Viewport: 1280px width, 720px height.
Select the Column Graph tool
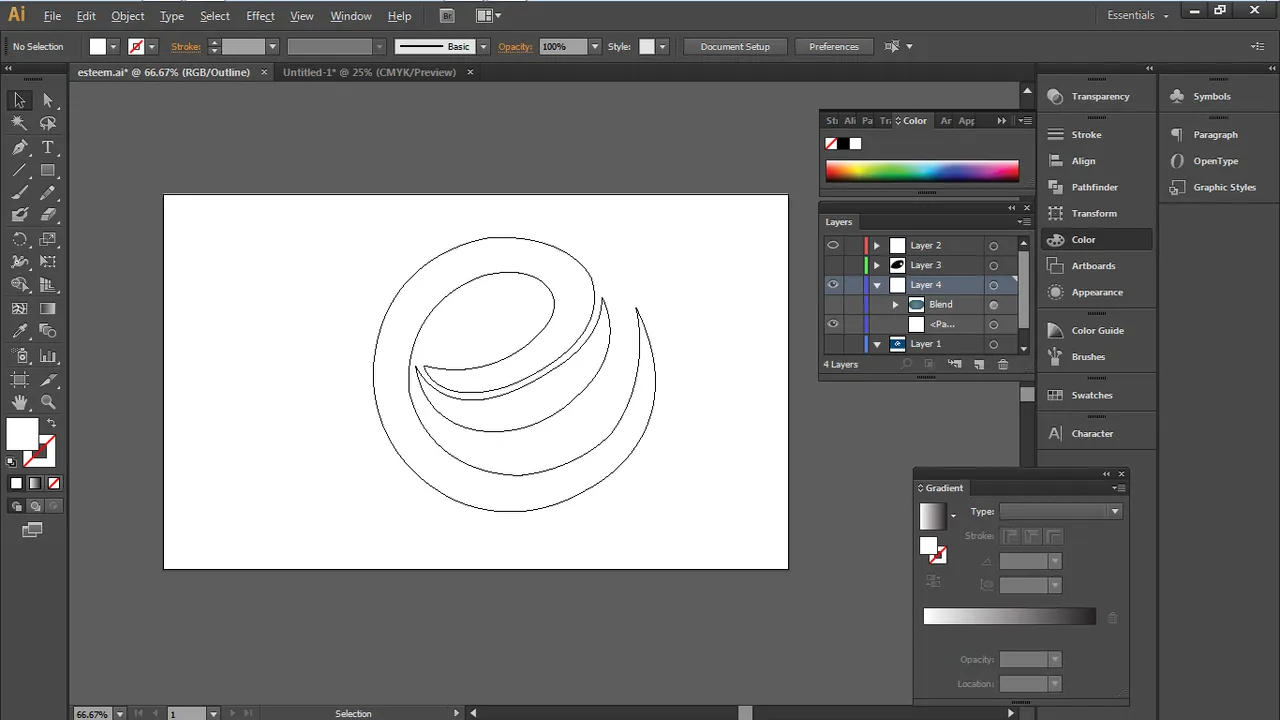(x=48, y=356)
